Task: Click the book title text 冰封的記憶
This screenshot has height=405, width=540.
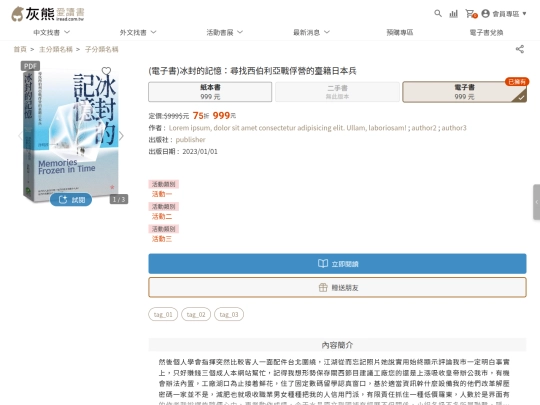Action: point(252,71)
